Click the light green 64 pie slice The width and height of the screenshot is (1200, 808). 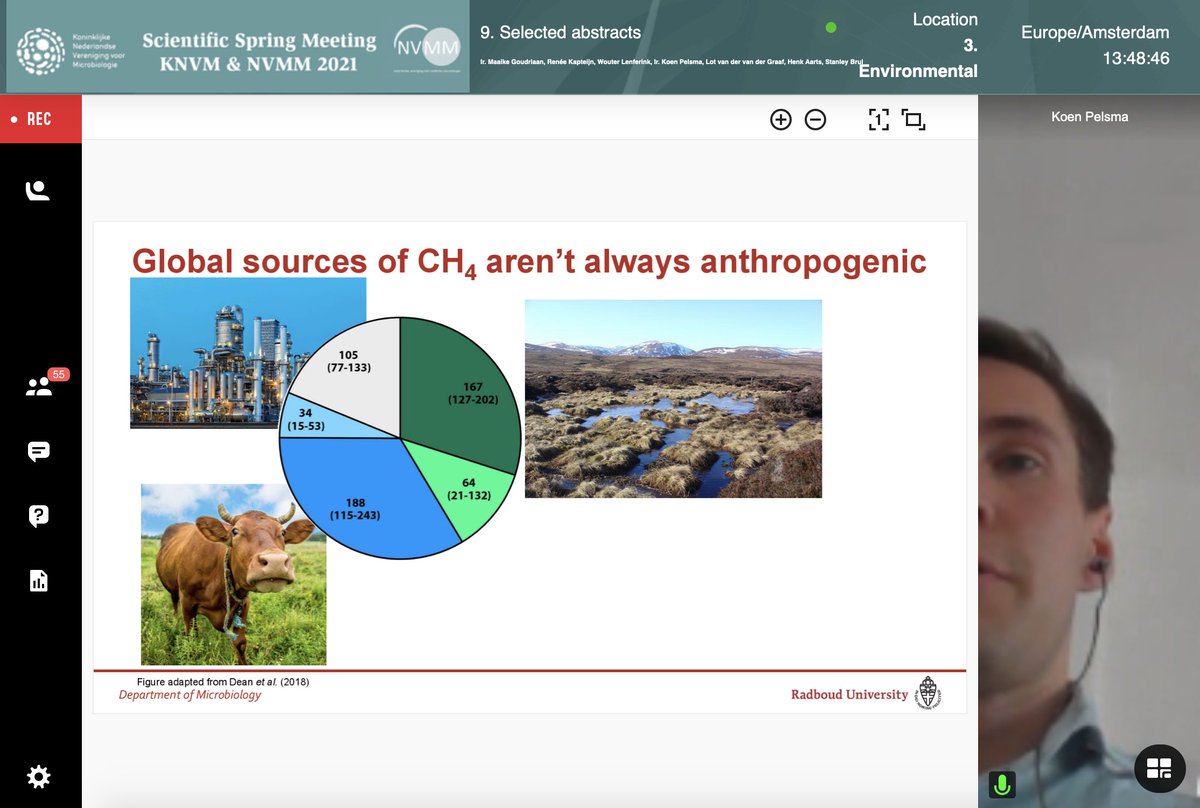[470, 490]
